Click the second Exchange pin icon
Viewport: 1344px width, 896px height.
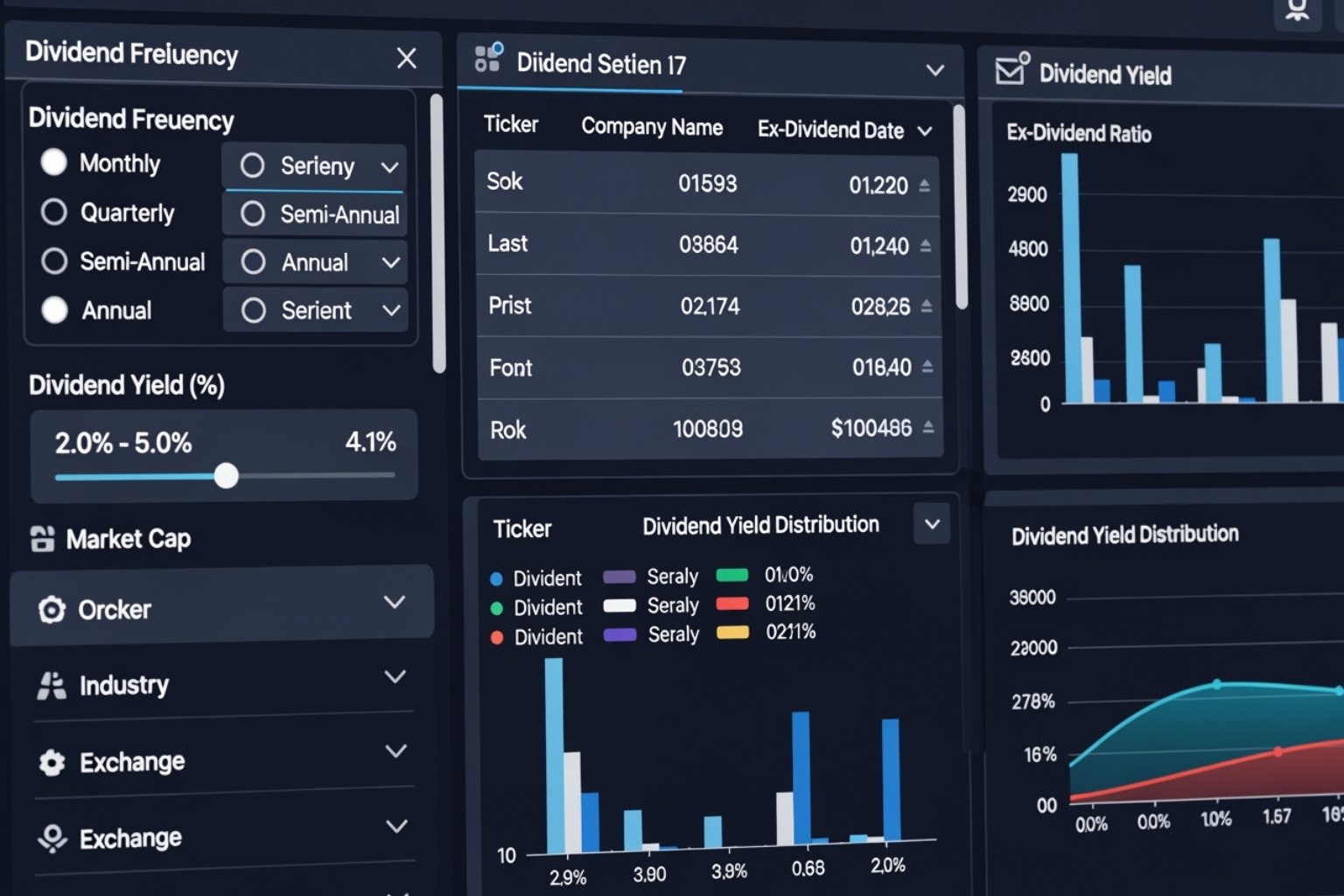[x=52, y=838]
